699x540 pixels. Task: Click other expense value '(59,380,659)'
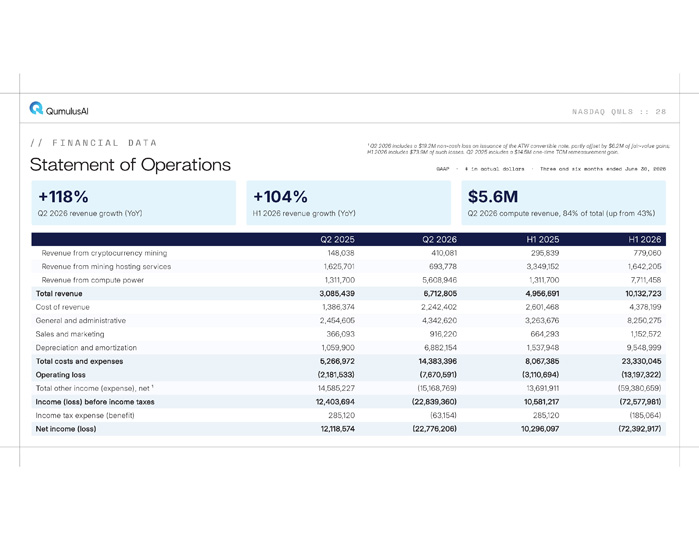click(x=640, y=388)
